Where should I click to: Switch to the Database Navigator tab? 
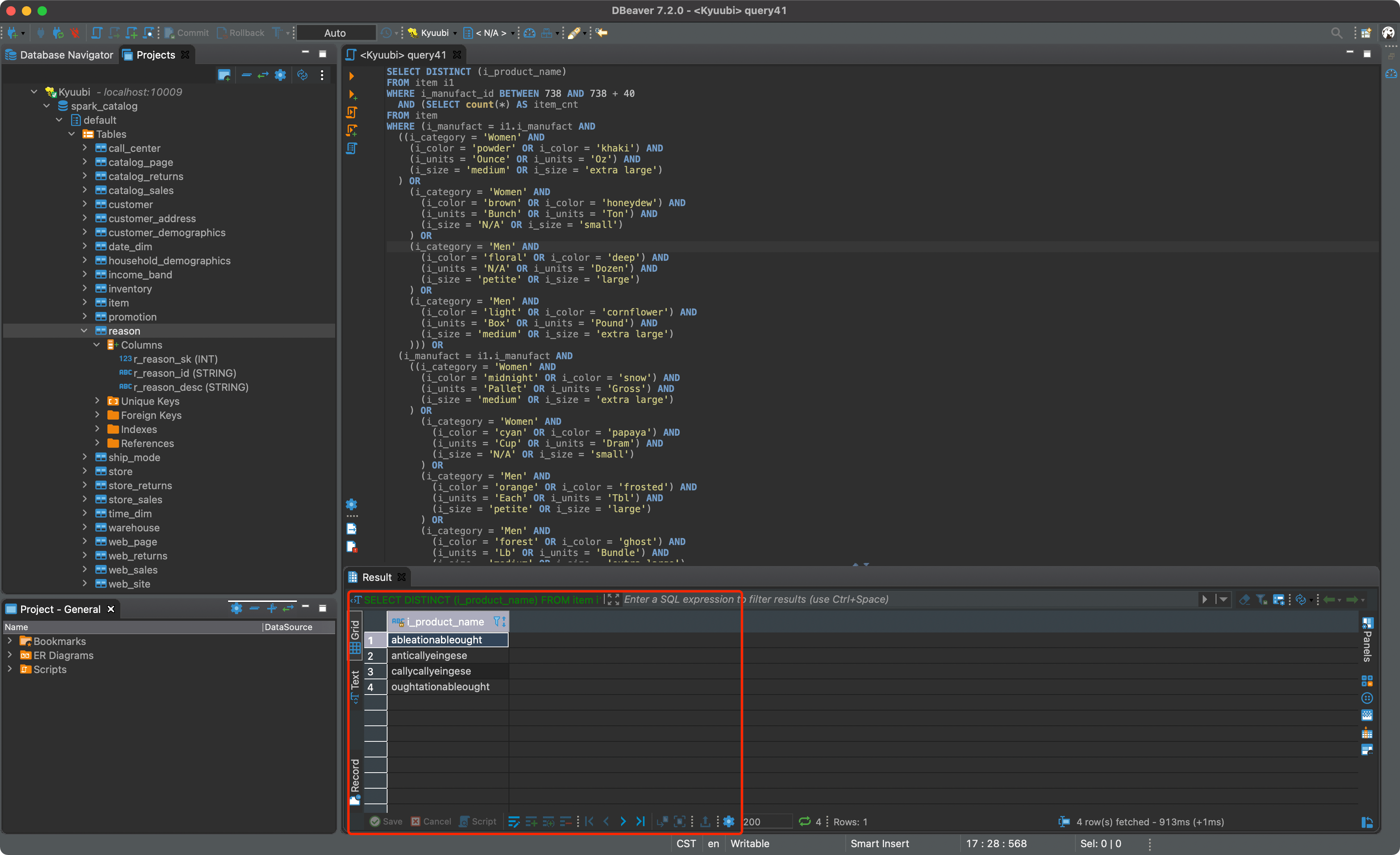60,55
